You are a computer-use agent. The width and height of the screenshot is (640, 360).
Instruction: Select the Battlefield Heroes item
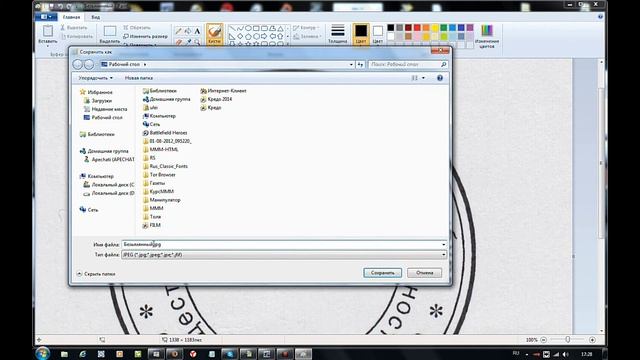click(165, 133)
